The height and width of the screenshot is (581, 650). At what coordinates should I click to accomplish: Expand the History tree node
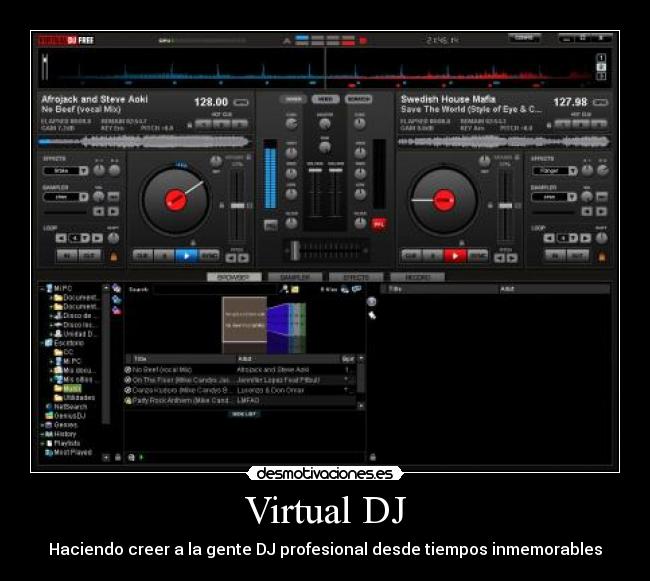pyautogui.click(x=43, y=434)
